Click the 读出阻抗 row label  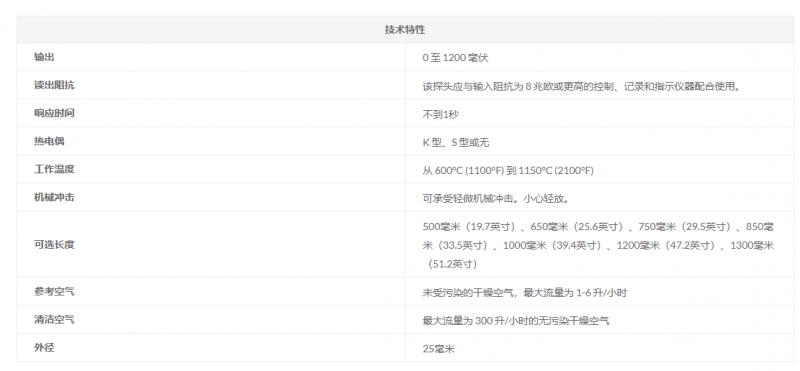coord(54,85)
